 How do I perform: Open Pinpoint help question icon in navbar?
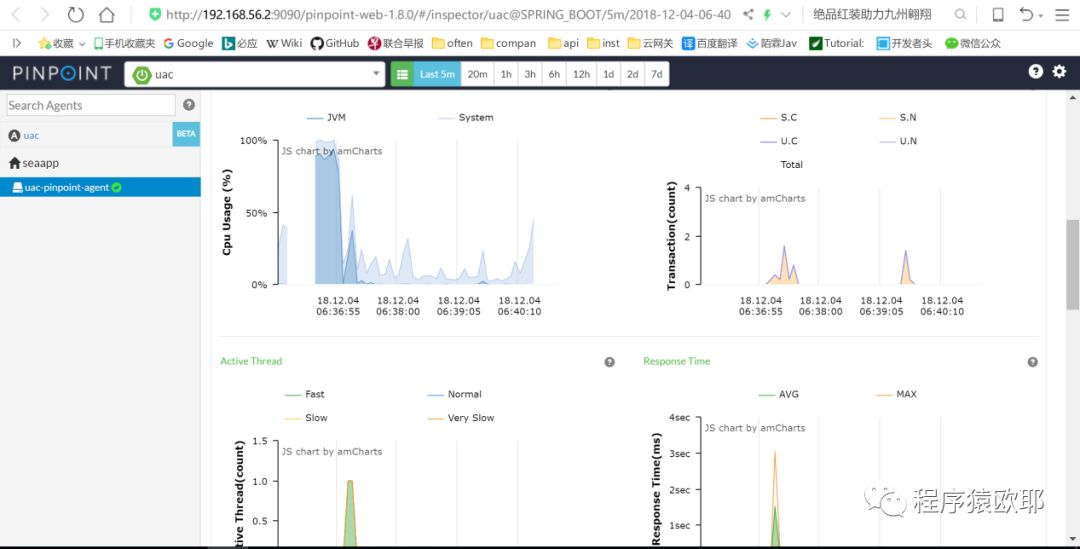tap(1035, 72)
